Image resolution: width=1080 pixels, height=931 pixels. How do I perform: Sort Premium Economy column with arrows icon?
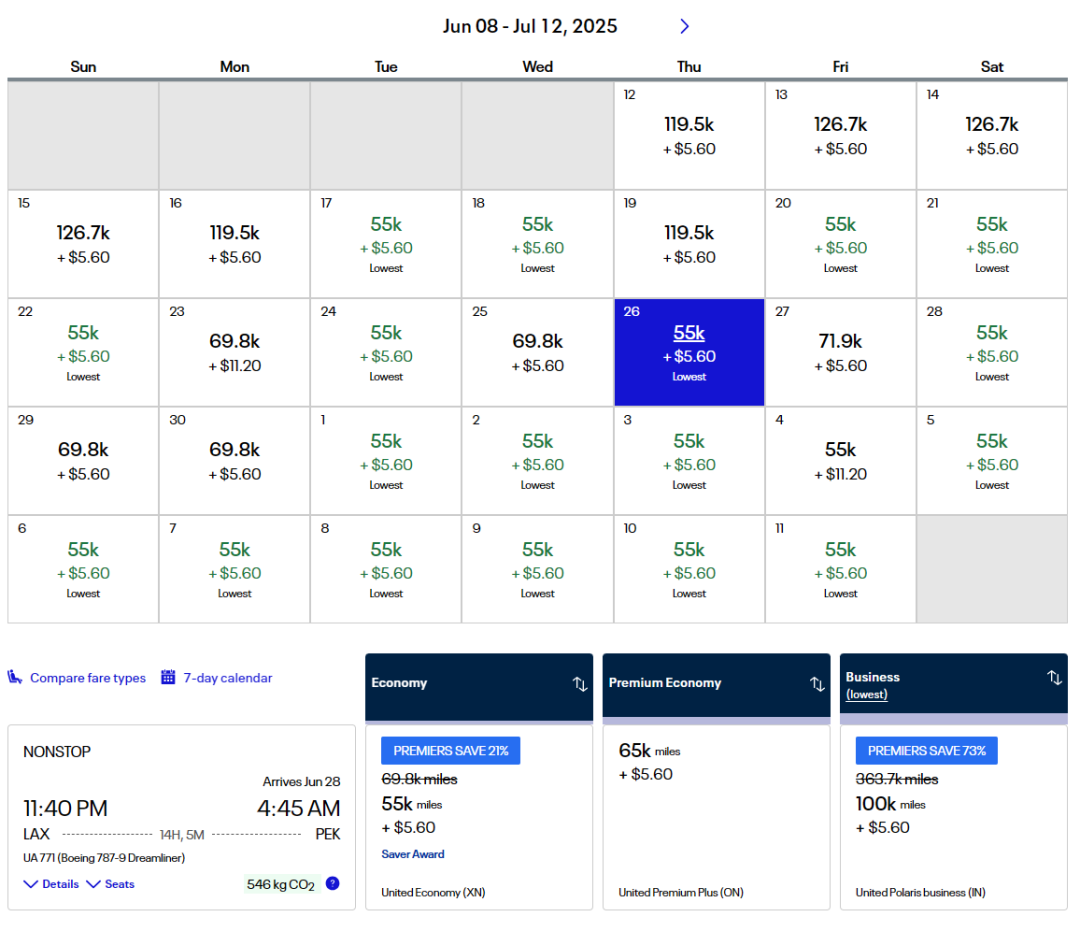(x=816, y=684)
